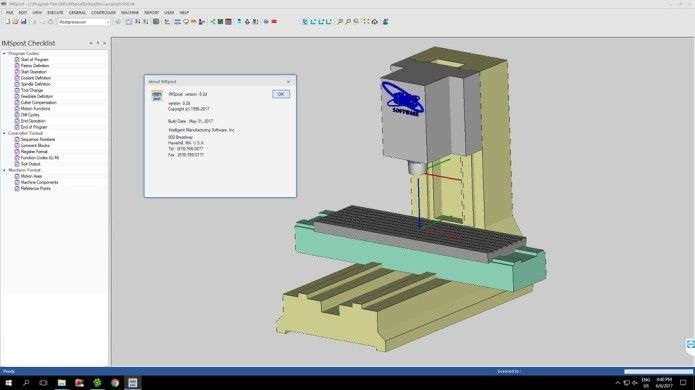Click the red icon ending the main toolbar
The width and height of the screenshot is (695, 390).
point(274,22)
